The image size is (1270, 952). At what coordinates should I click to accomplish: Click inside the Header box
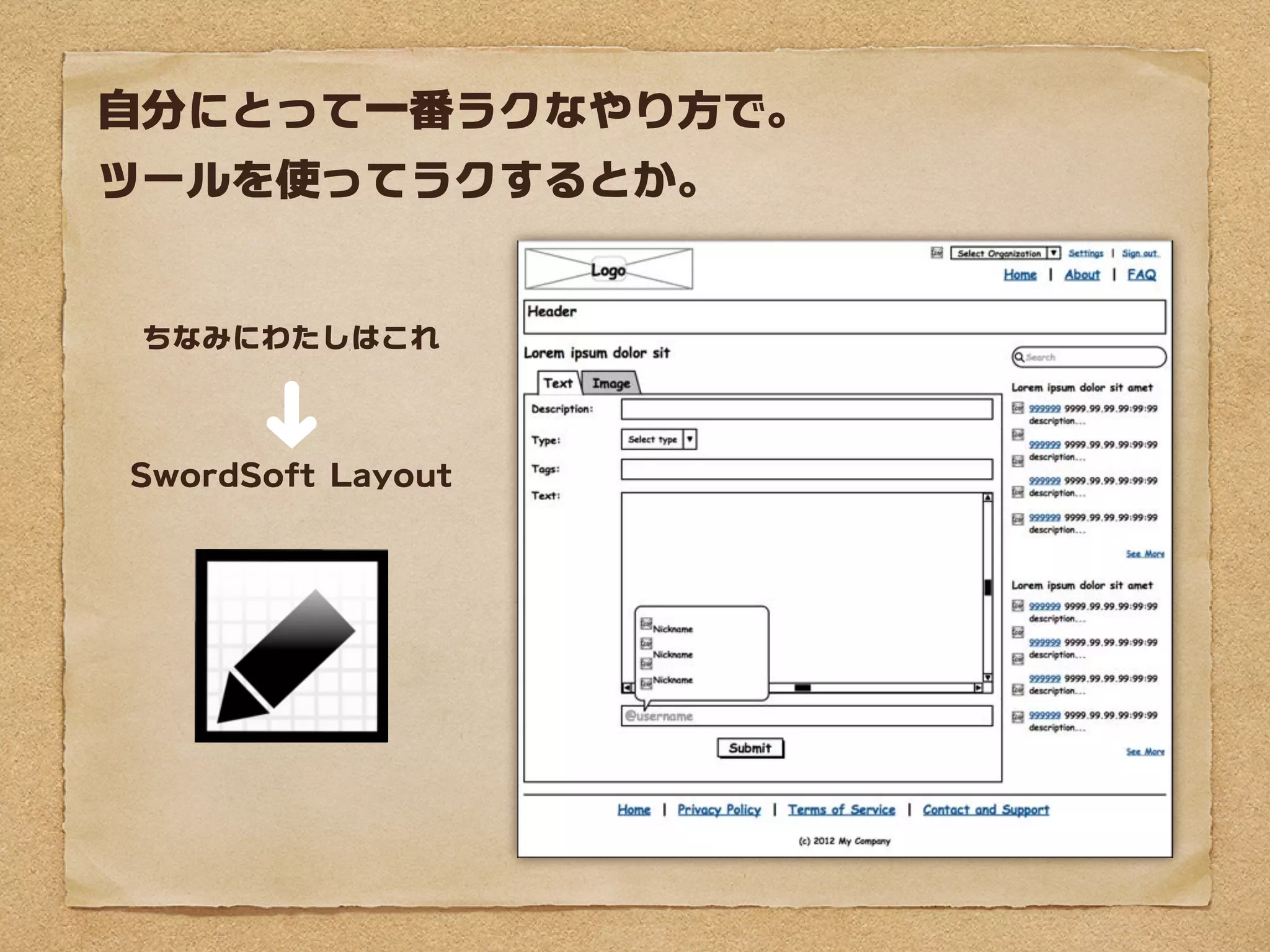(x=845, y=317)
